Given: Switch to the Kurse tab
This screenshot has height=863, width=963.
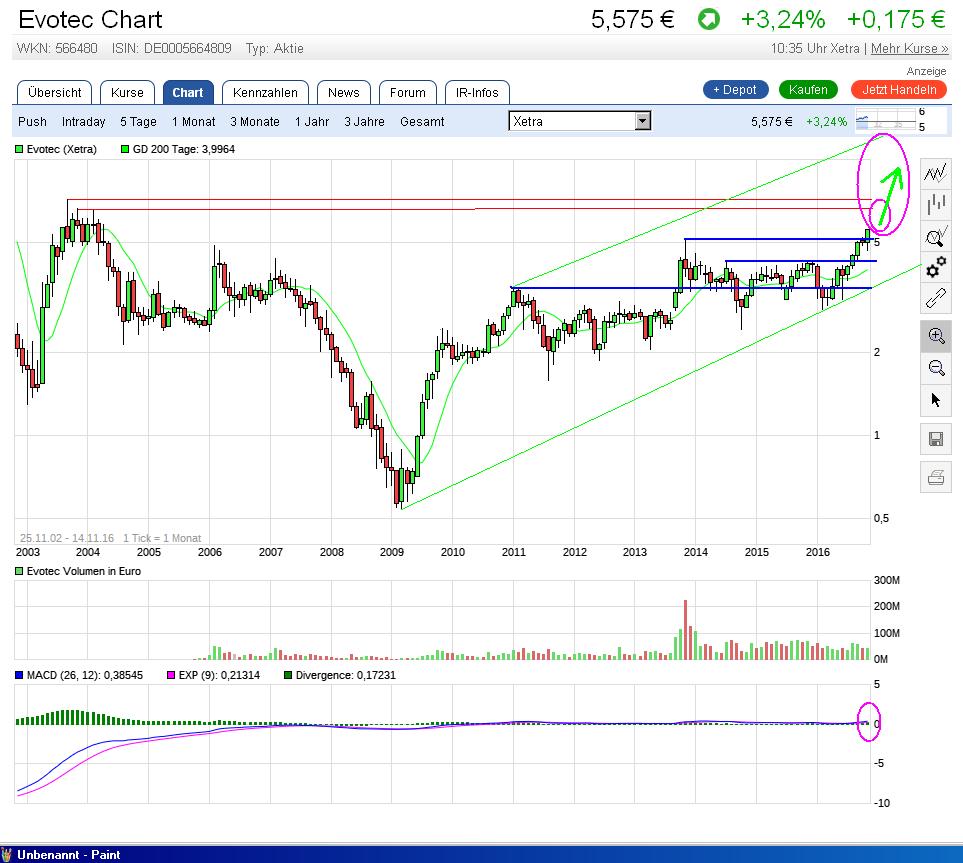Looking at the screenshot, I should [127, 93].
